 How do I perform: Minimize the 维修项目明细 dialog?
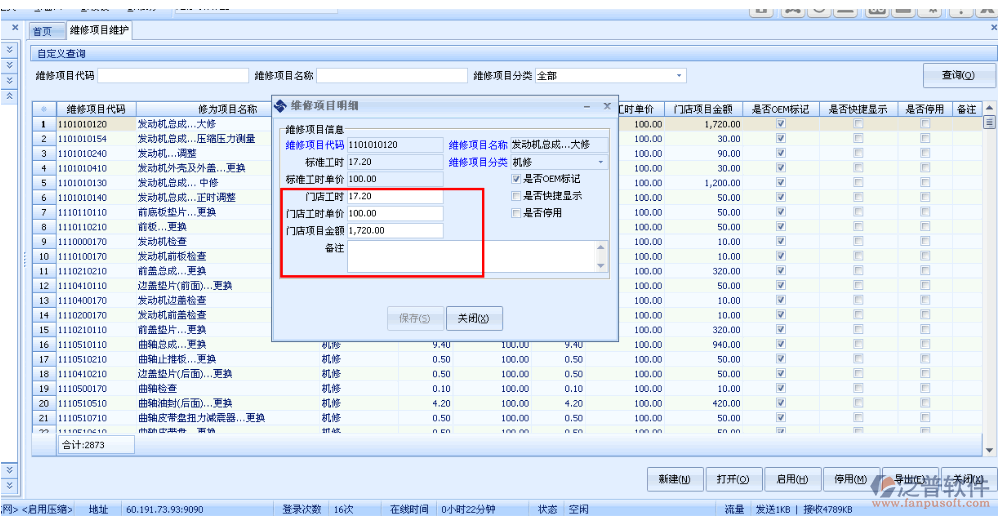590,105
